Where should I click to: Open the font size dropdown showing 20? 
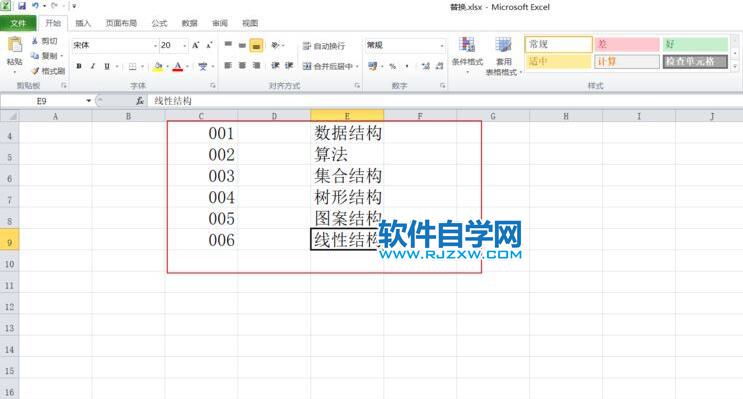pyautogui.click(x=184, y=45)
